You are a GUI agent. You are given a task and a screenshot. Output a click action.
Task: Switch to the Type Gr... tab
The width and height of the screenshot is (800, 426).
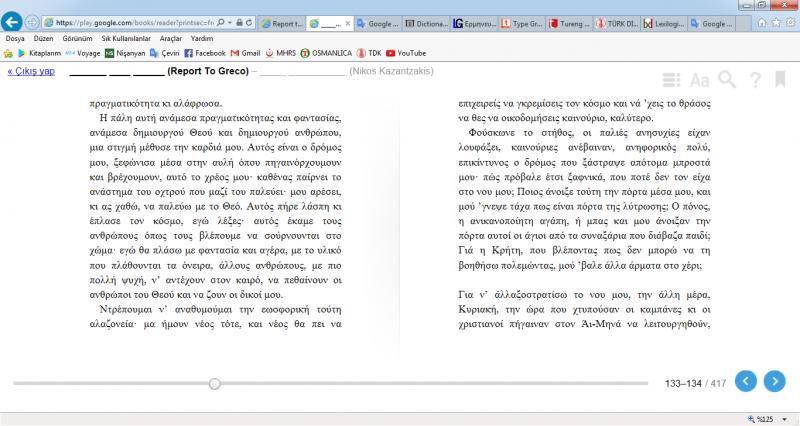click(522, 23)
